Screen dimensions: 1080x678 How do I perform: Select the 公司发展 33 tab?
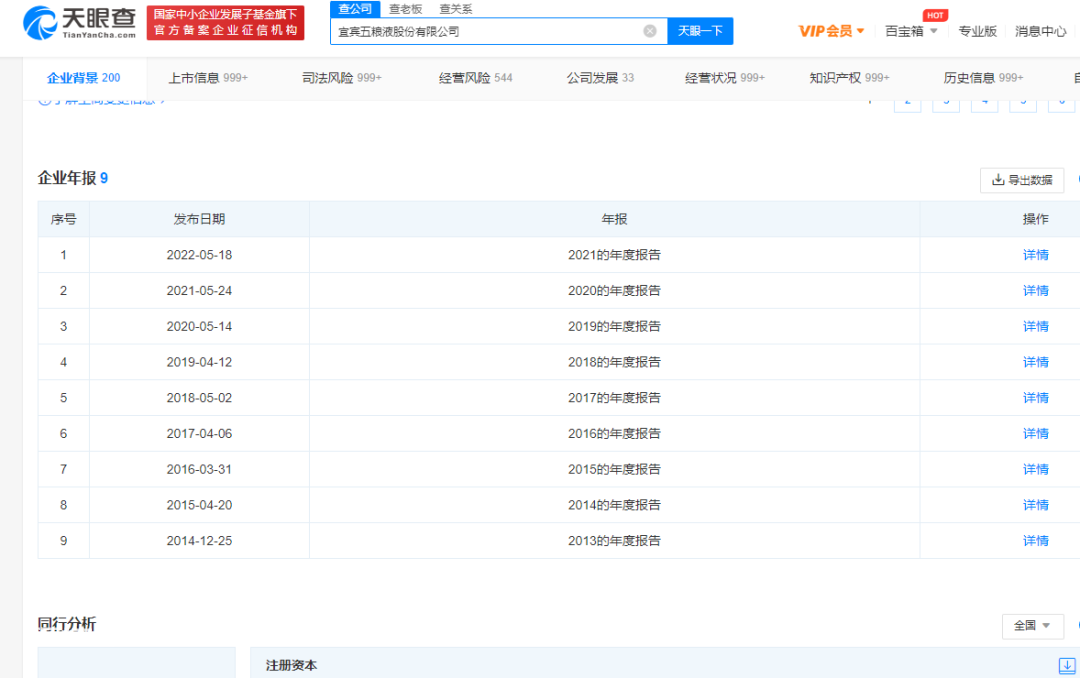click(x=600, y=78)
